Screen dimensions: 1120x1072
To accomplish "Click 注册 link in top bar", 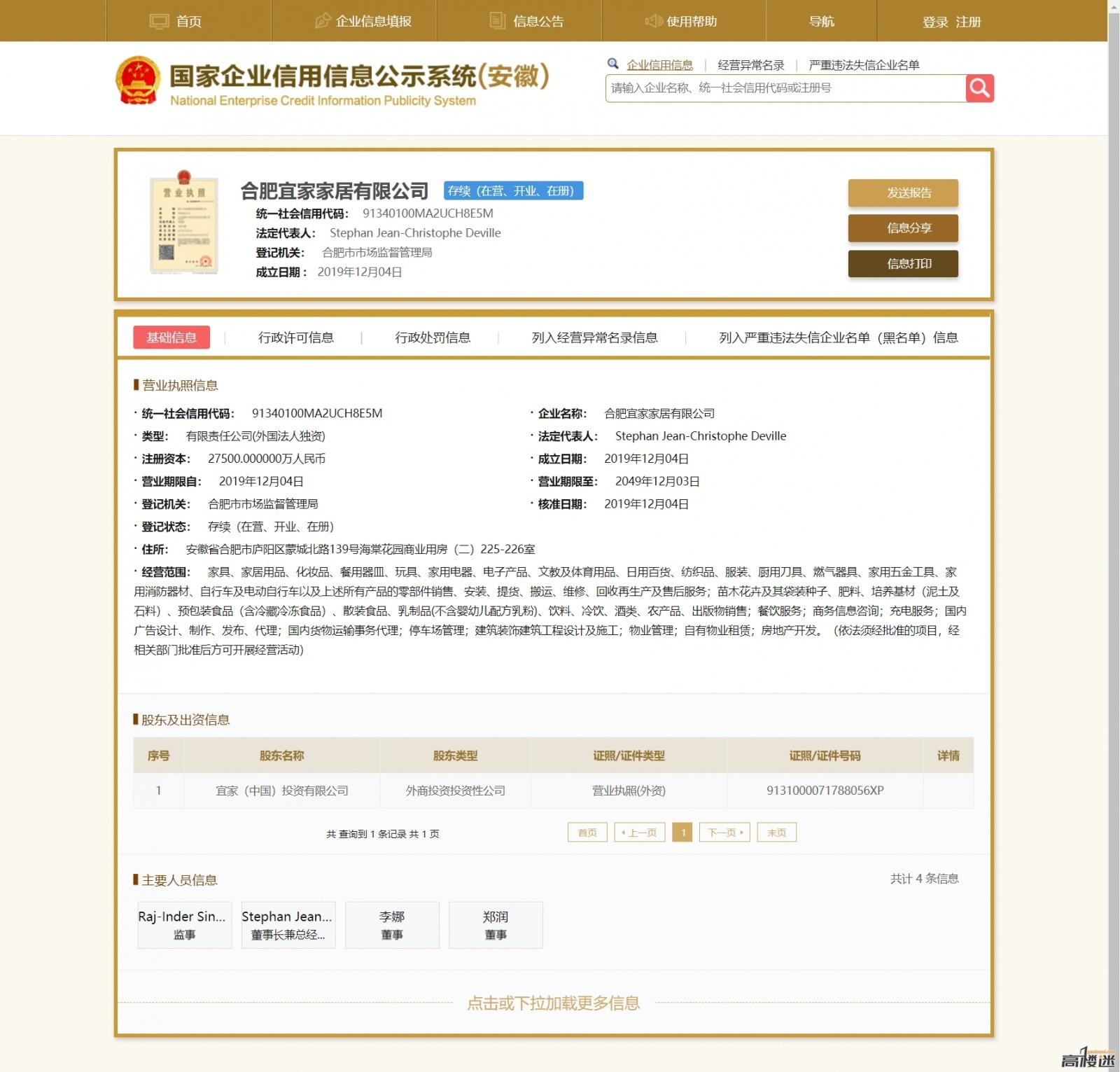I will point(968,22).
